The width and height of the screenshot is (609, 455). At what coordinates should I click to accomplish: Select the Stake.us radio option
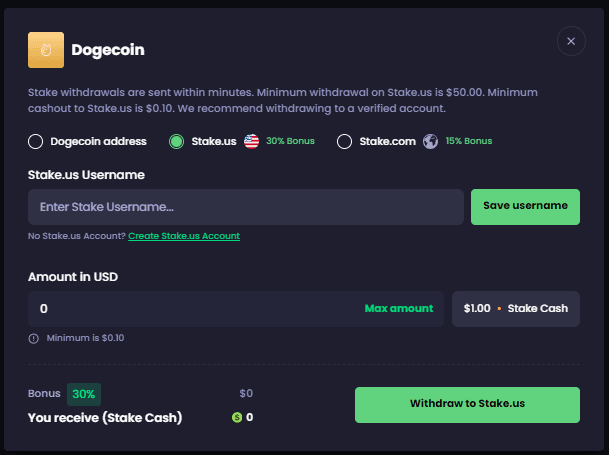176,141
